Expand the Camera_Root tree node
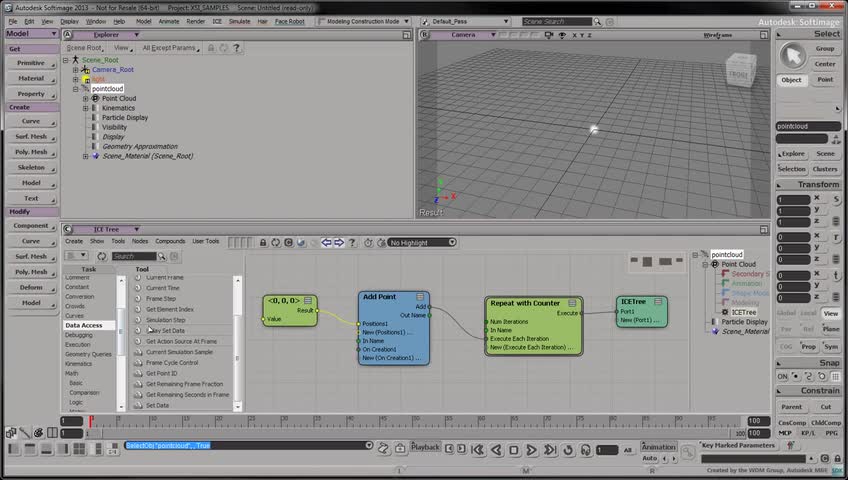Image resolution: width=848 pixels, height=480 pixels. (75, 70)
